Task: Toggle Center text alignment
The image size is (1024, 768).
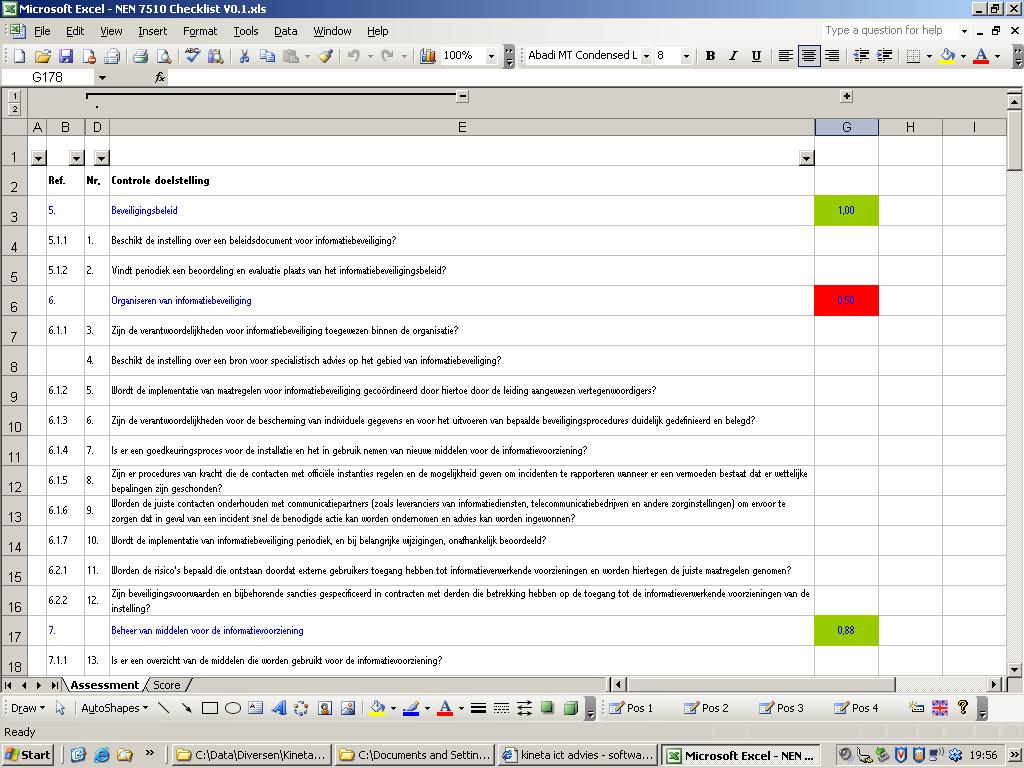Action: click(809, 56)
